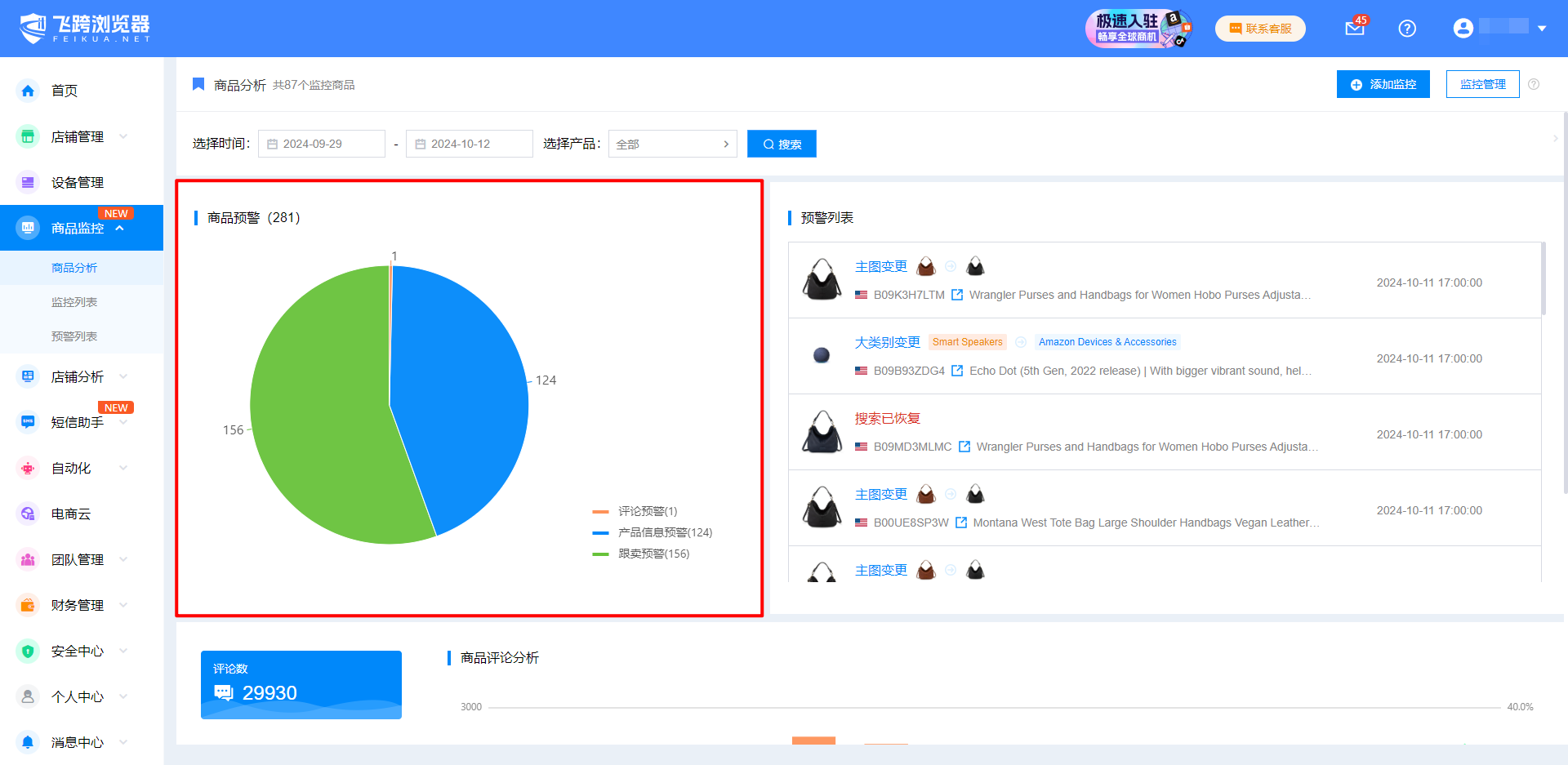
Task: Click the user avatar icon in header
Action: (1463, 29)
